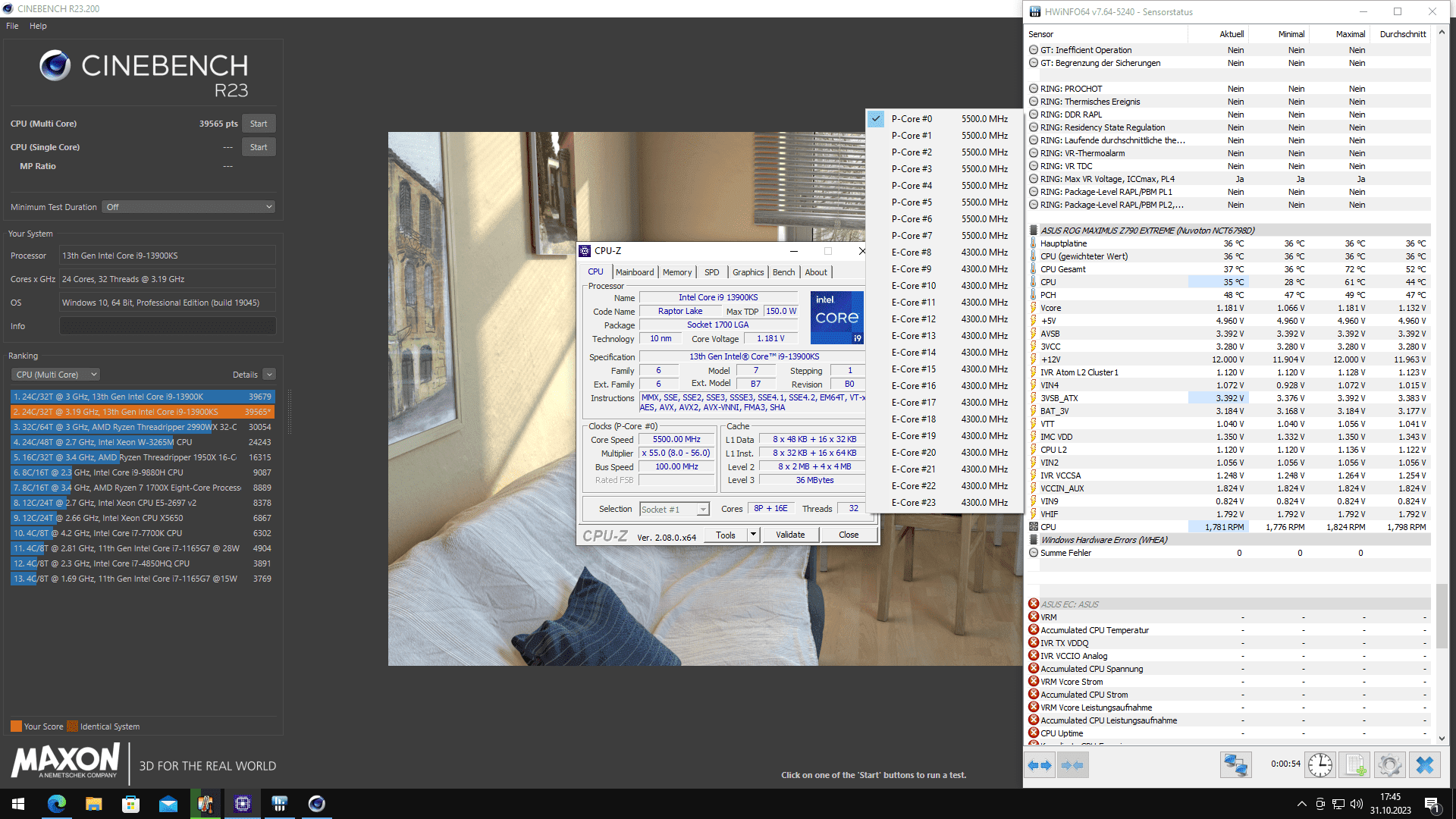Reset HWiNFO clock timer icon
Image resolution: width=1456 pixels, height=819 pixels.
point(1320,765)
